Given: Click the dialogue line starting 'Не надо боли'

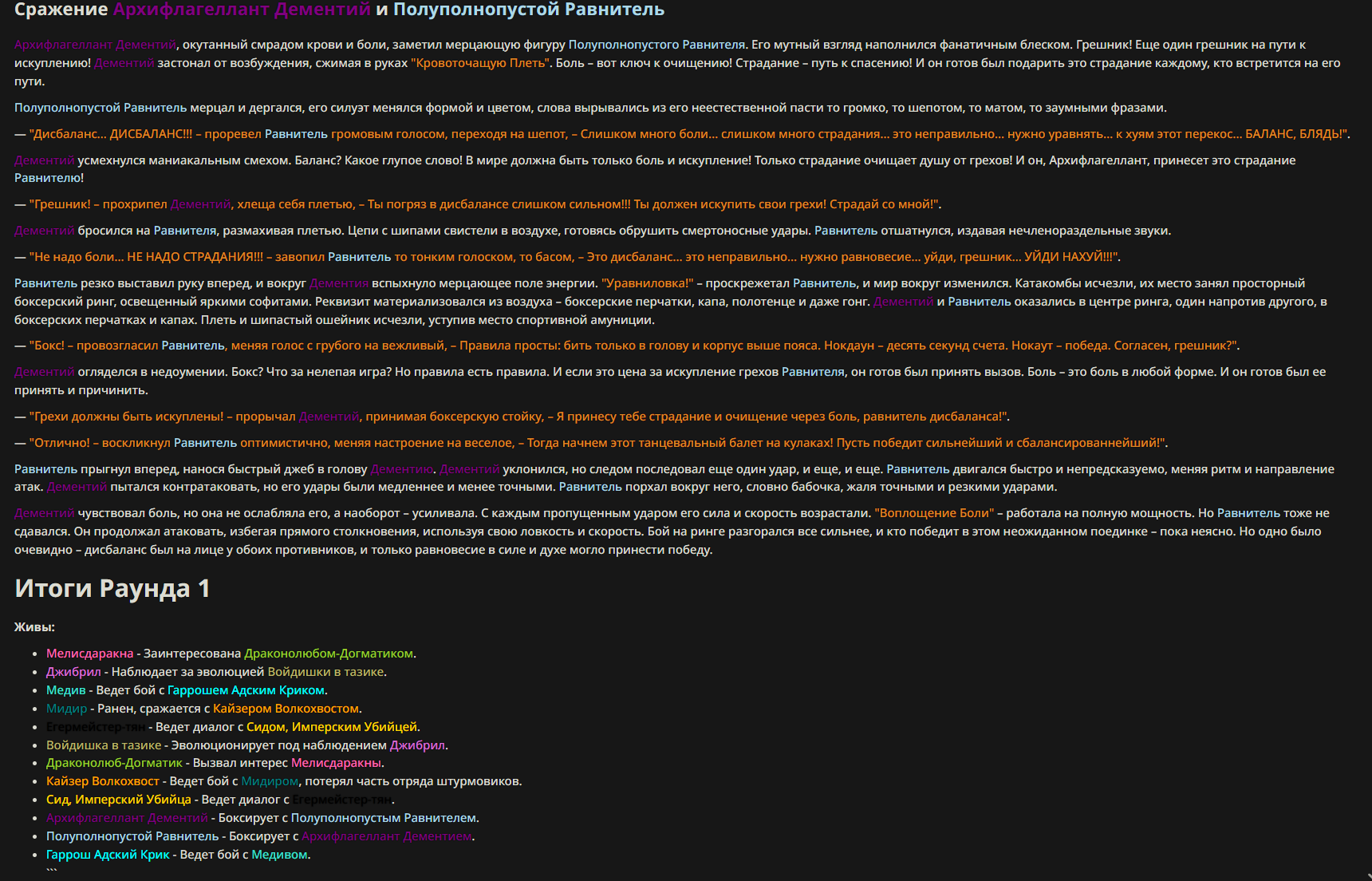Looking at the screenshot, I should coord(567,257).
